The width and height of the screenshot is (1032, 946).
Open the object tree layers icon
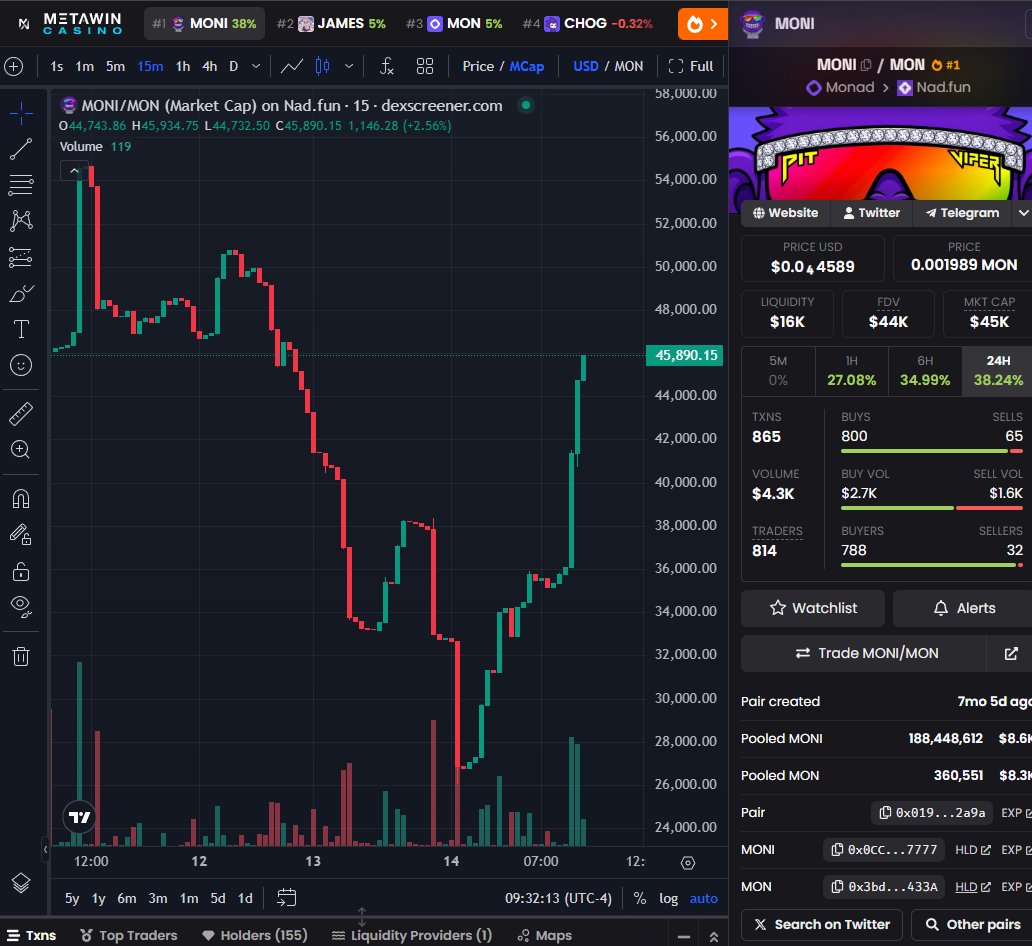coord(21,883)
